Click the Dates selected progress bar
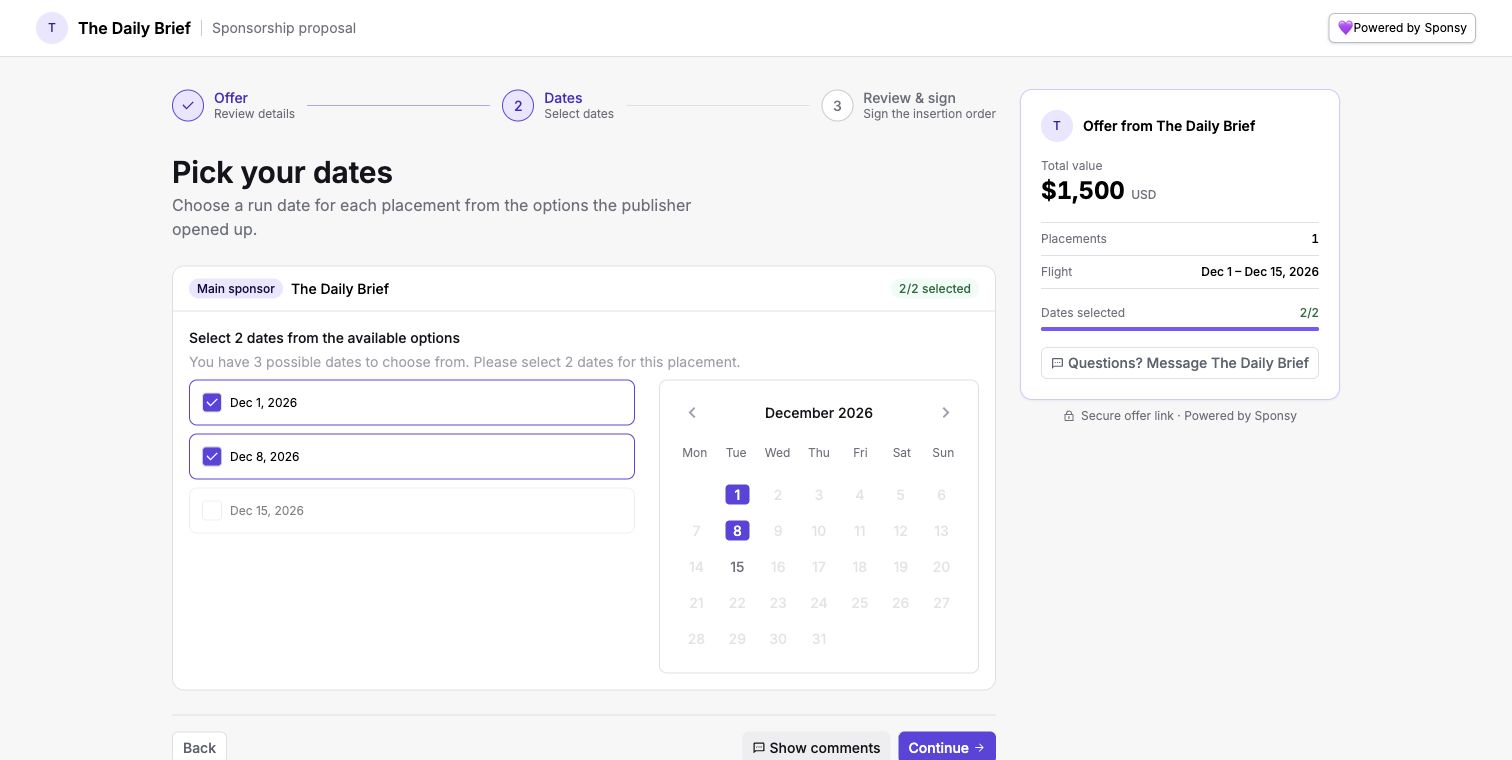Screen dimensions: 1512x760 tap(1180, 328)
